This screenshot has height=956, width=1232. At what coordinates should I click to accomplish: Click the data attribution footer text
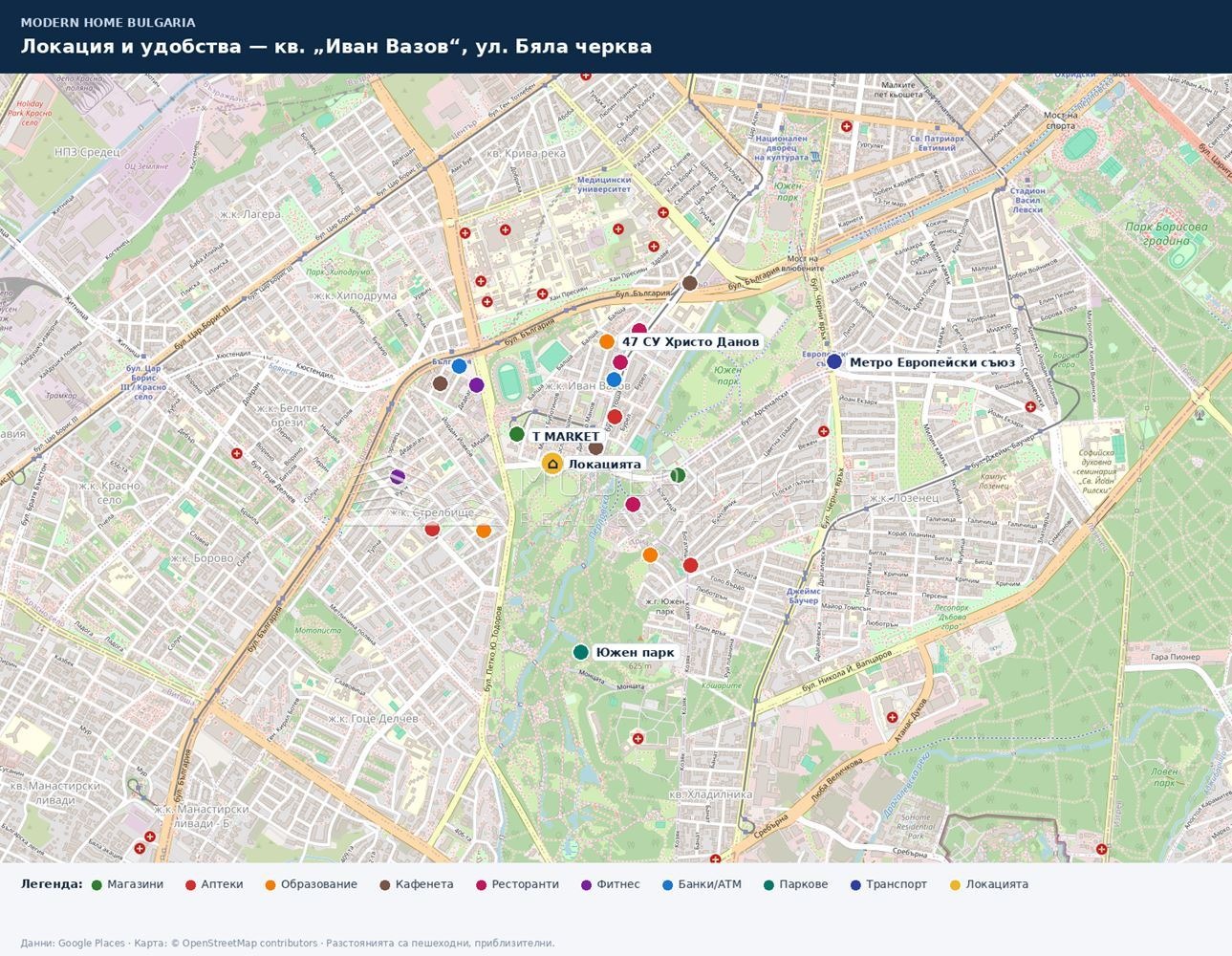tap(288, 943)
